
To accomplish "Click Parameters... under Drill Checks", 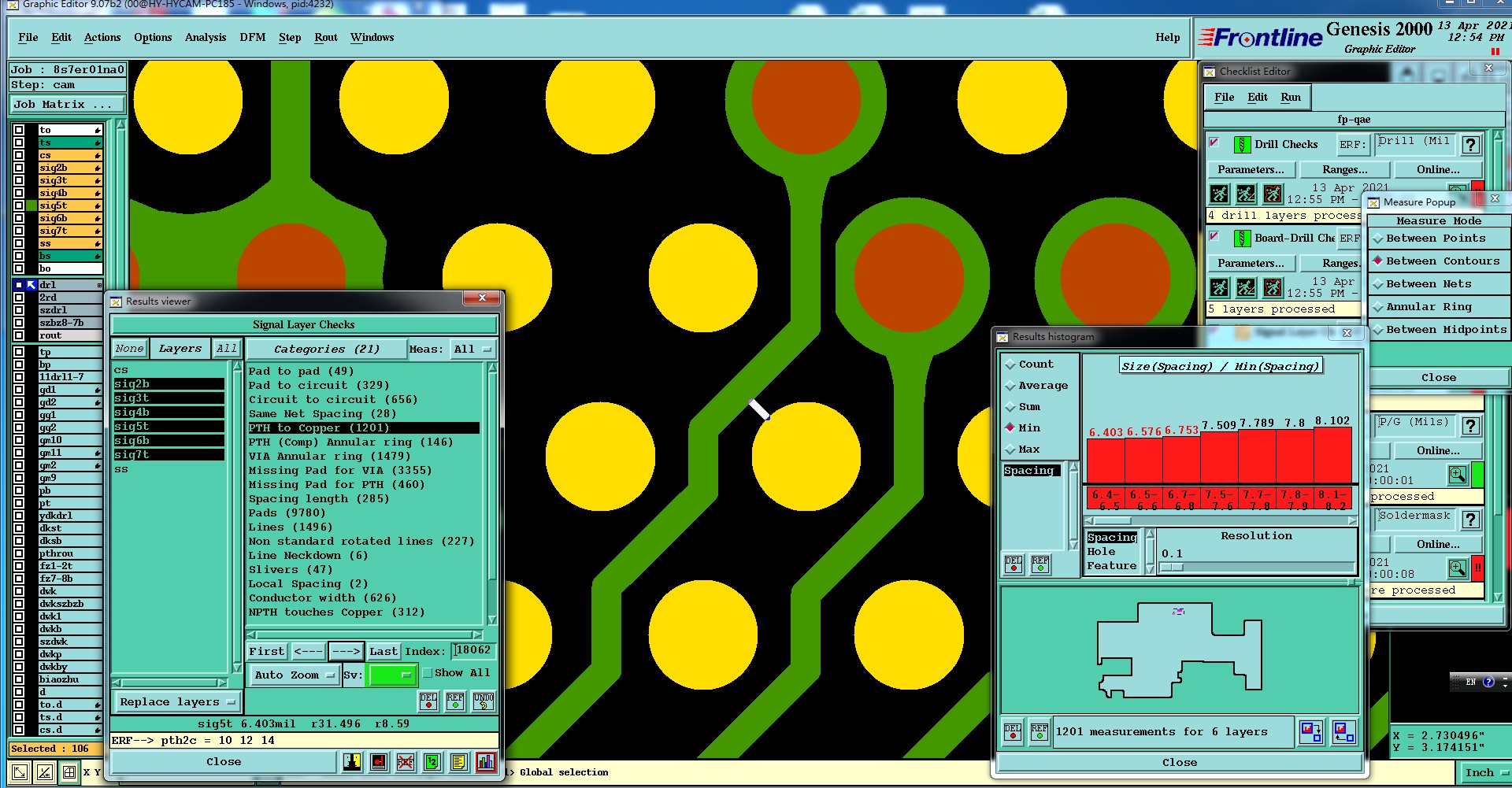I will pyautogui.click(x=1251, y=170).
